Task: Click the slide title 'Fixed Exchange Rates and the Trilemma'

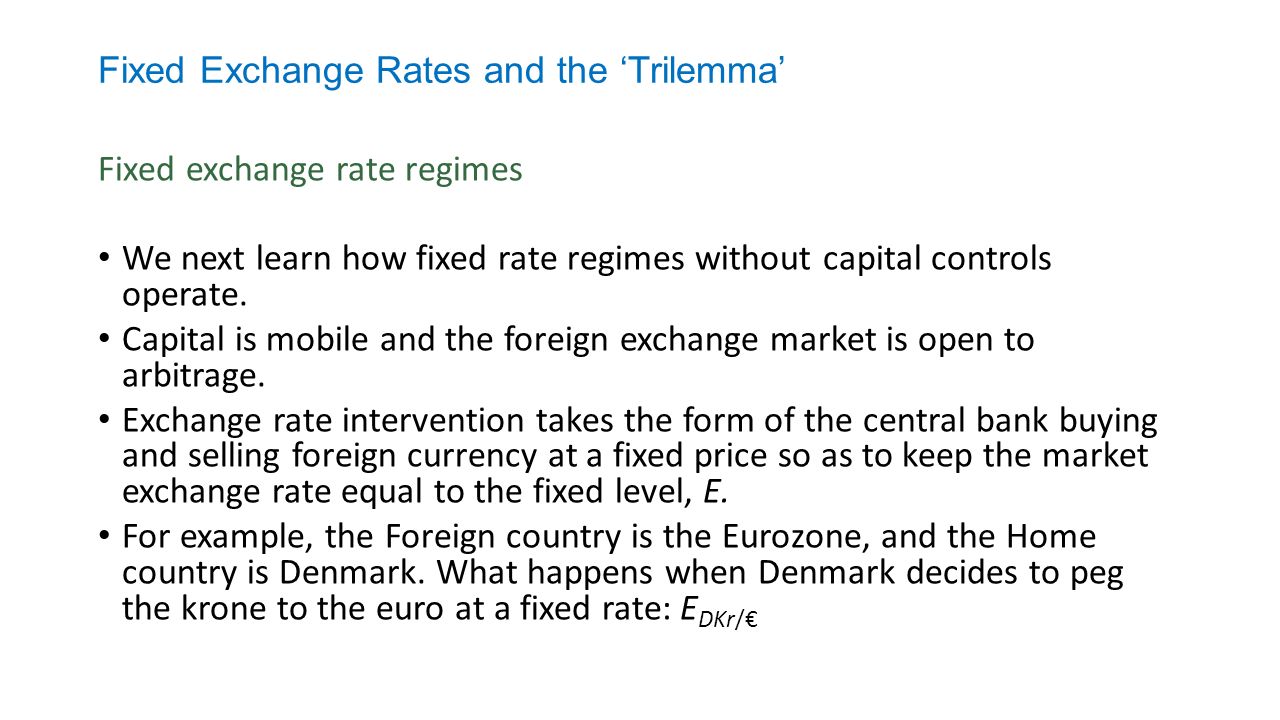Action: (440, 71)
